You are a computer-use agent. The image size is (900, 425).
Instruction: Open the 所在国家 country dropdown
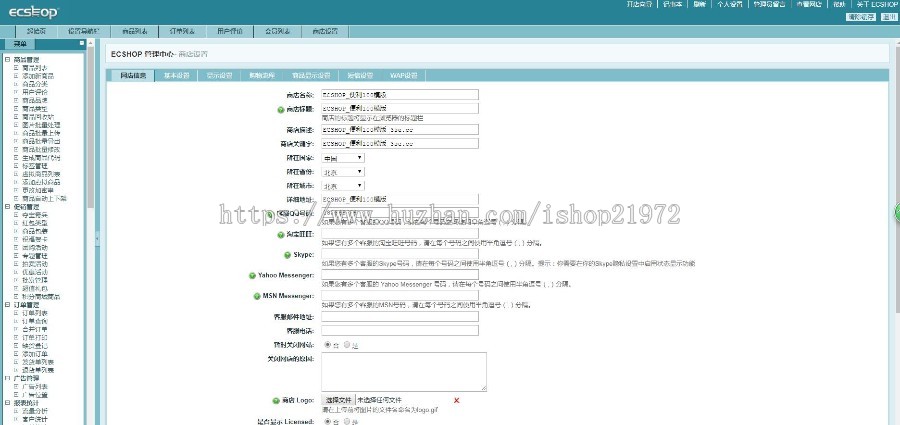(x=343, y=157)
